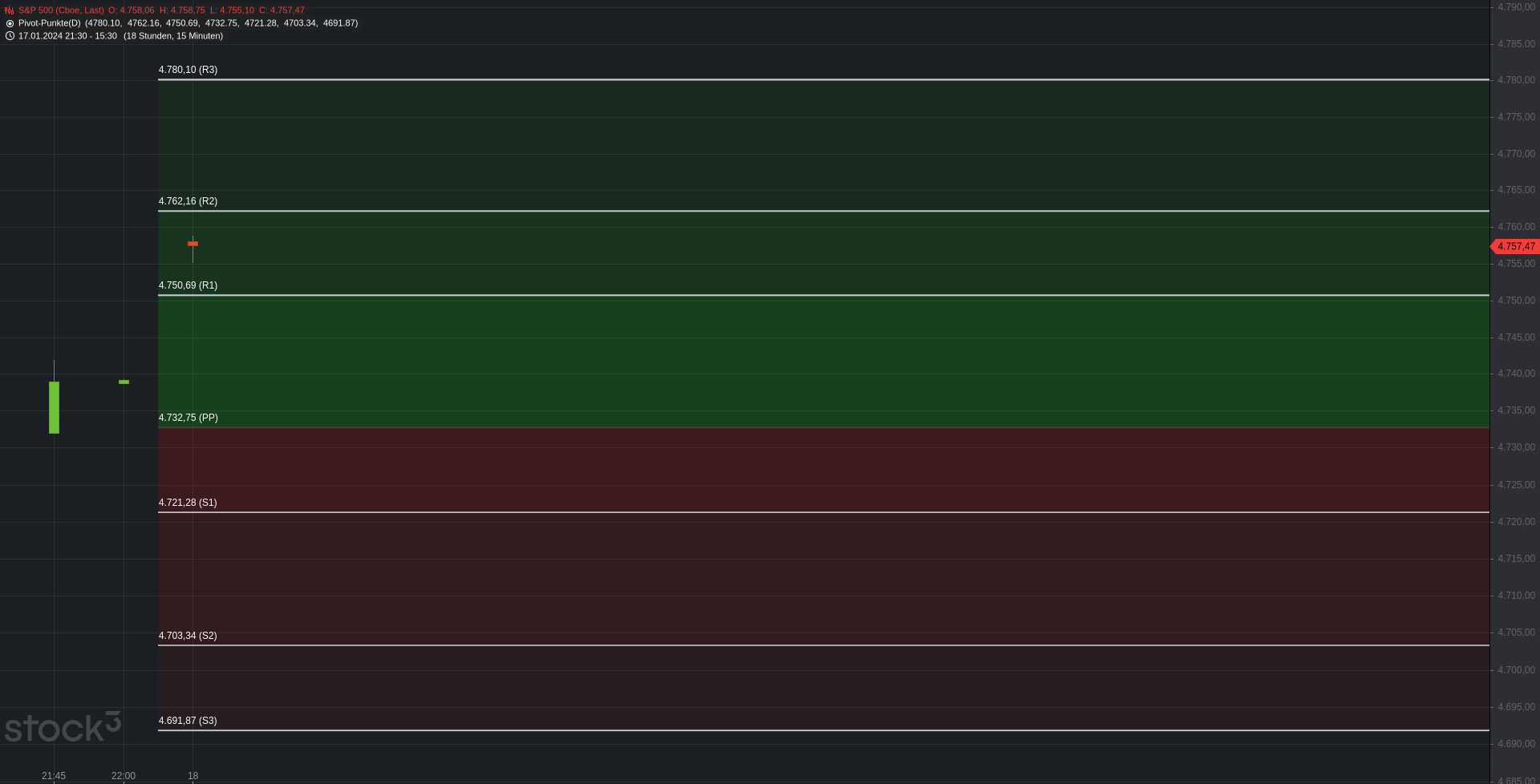Click the small green candle at 22:00
The height and width of the screenshot is (784, 1540).
click(124, 382)
